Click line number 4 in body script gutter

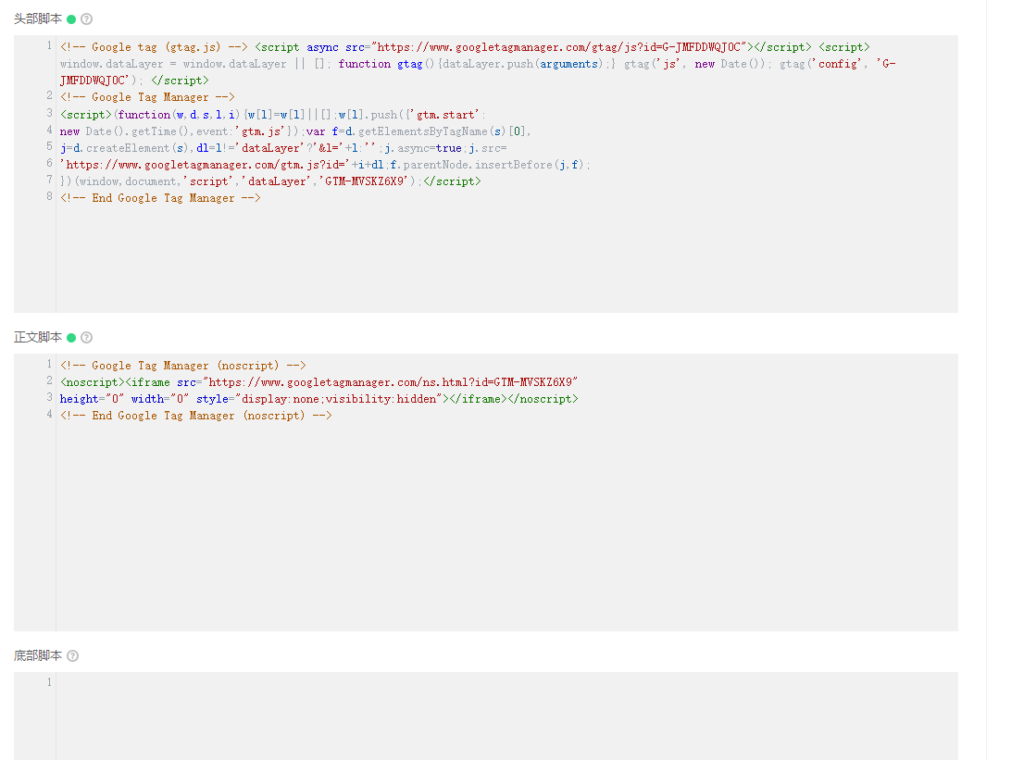point(49,415)
